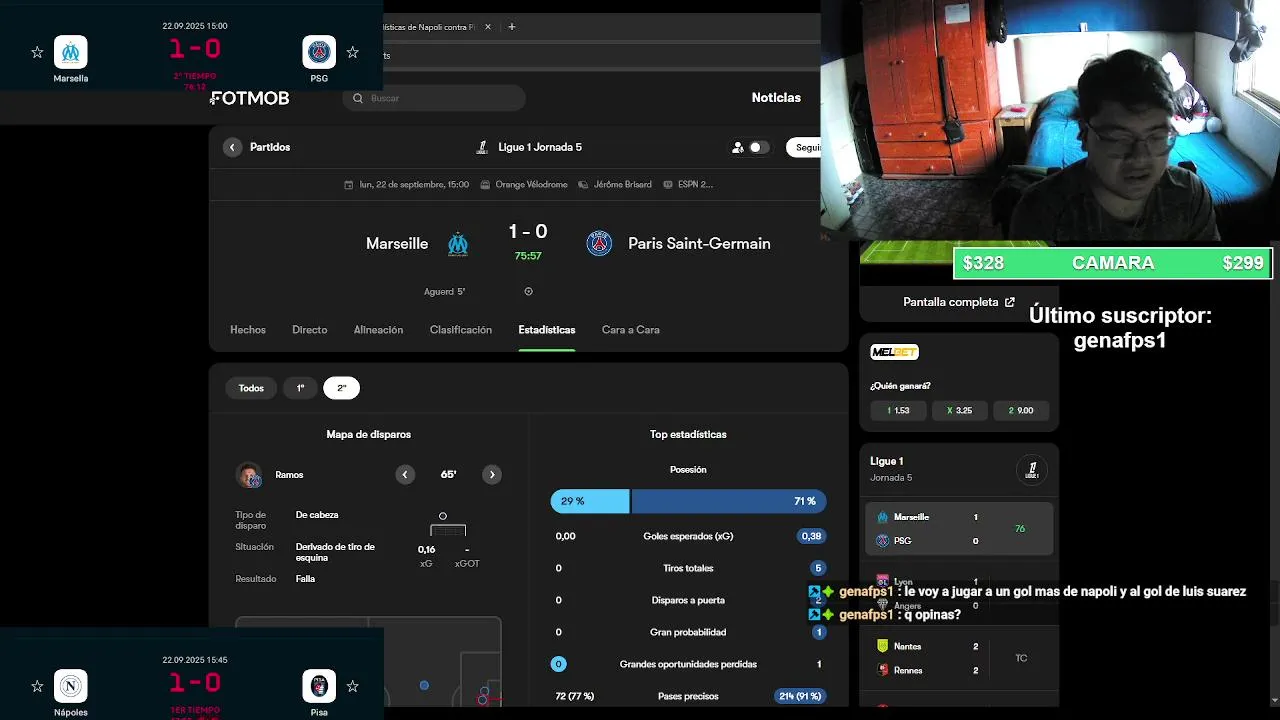Click Grandes oportunidades perdidas label
This screenshot has height=720, width=1280.
pos(688,664)
